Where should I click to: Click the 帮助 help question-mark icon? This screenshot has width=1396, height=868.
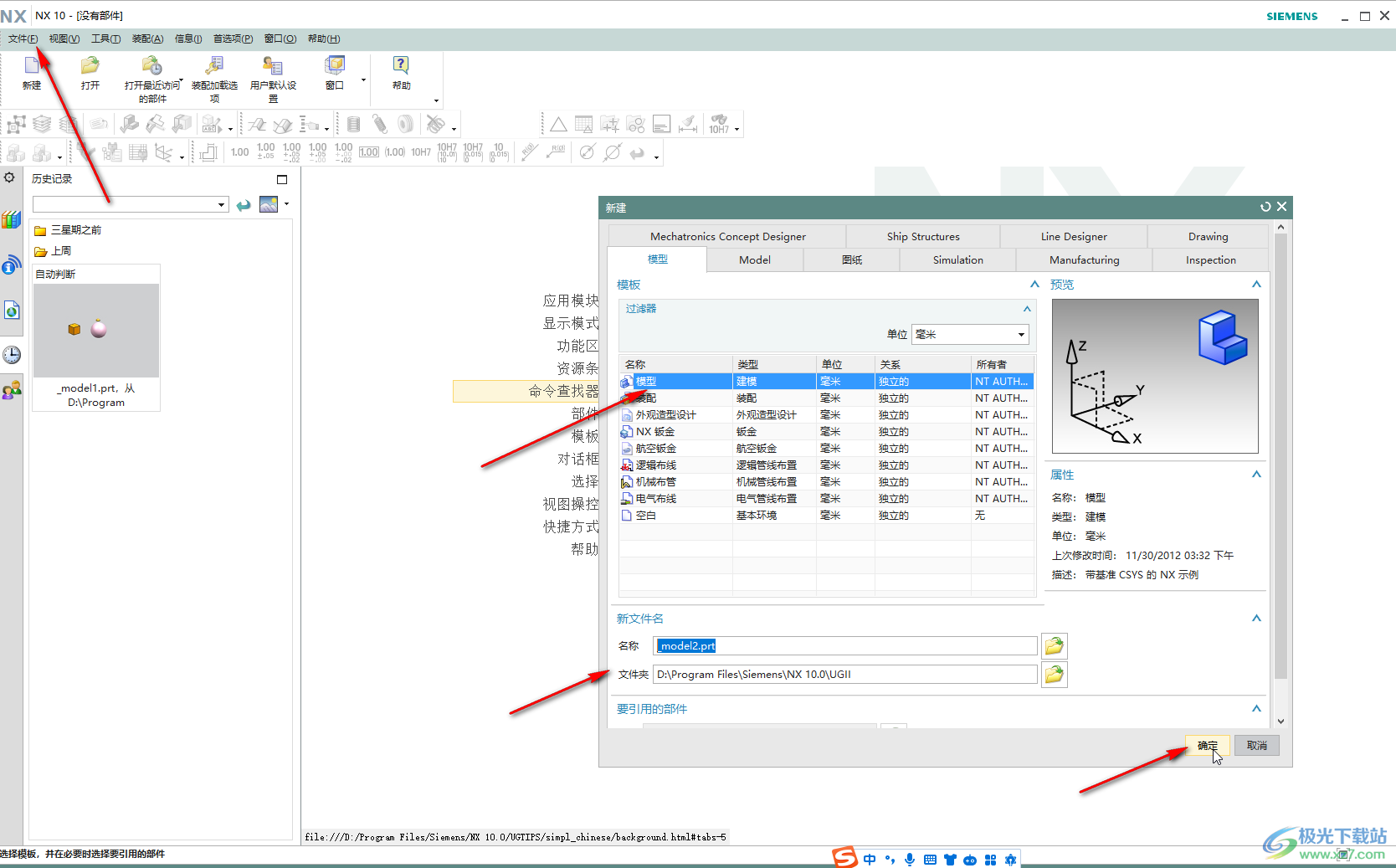(401, 65)
